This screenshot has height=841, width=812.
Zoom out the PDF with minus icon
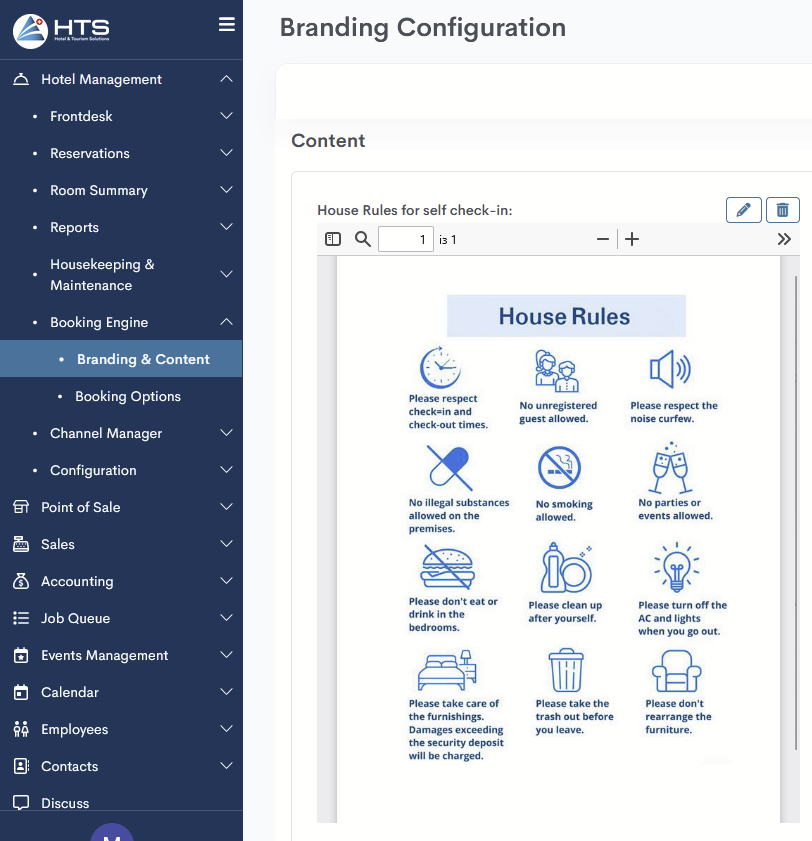(603, 239)
